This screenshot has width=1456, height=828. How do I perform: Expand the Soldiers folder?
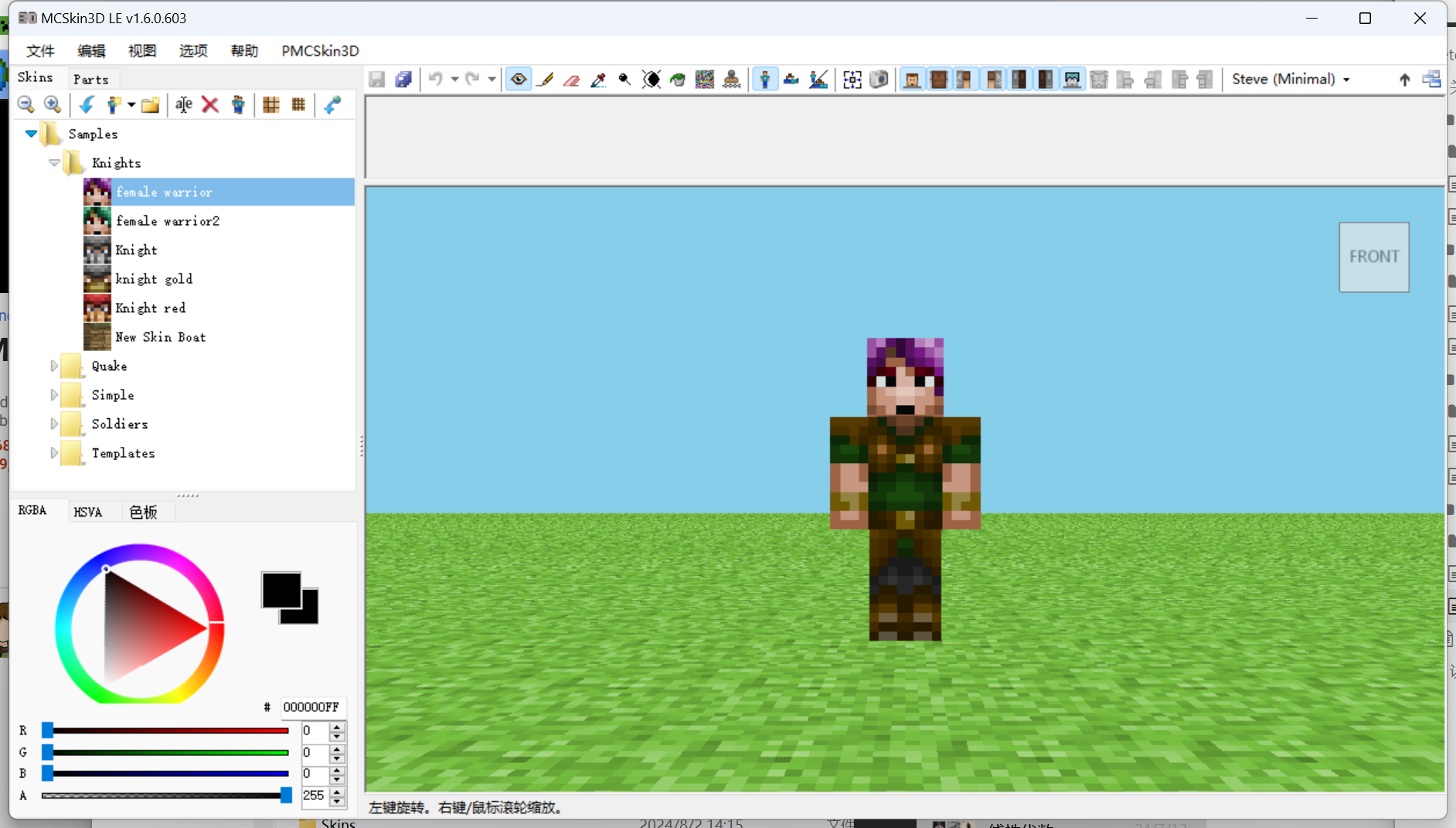tap(54, 424)
